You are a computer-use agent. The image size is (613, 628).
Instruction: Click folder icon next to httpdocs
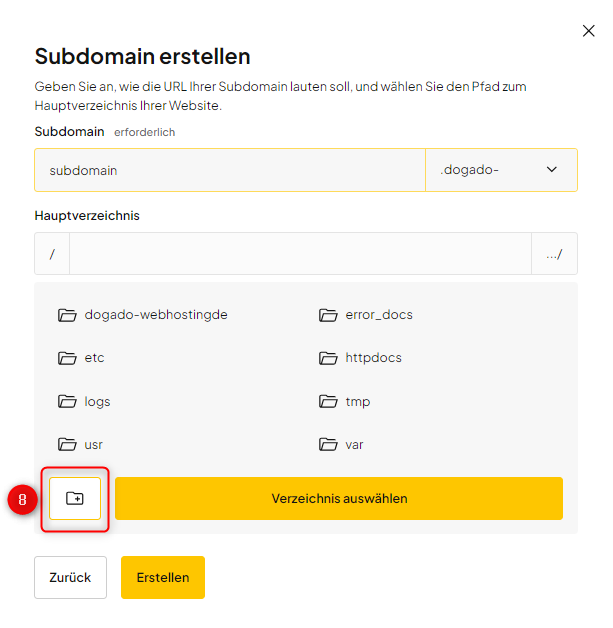pos(328,358)
